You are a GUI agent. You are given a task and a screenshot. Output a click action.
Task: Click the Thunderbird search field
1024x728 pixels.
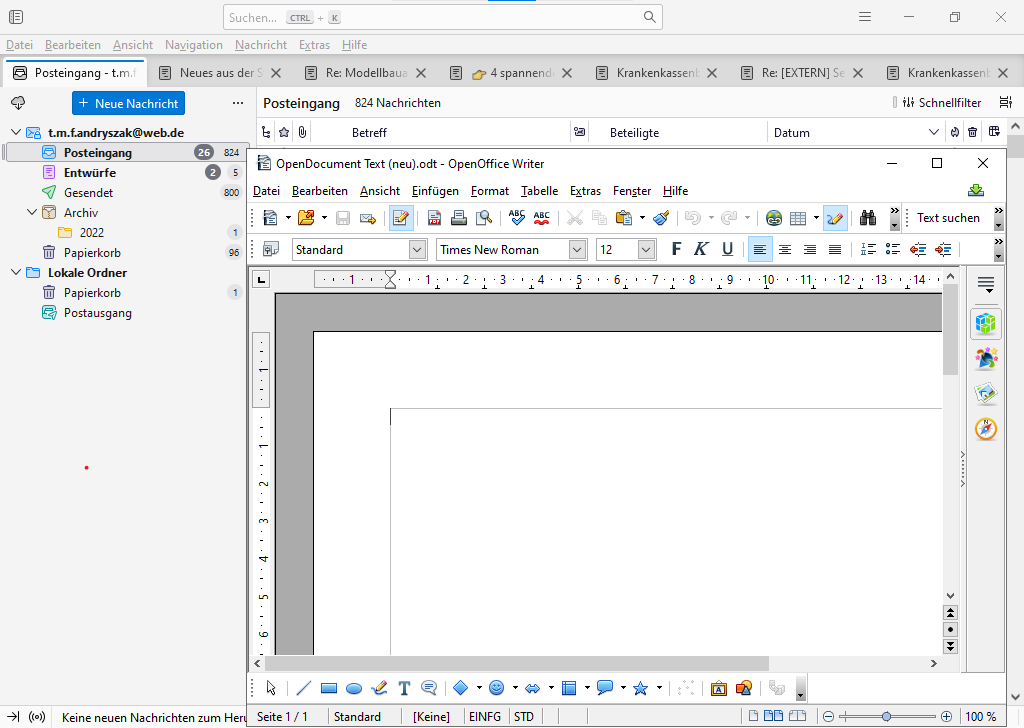coord(440,17)
